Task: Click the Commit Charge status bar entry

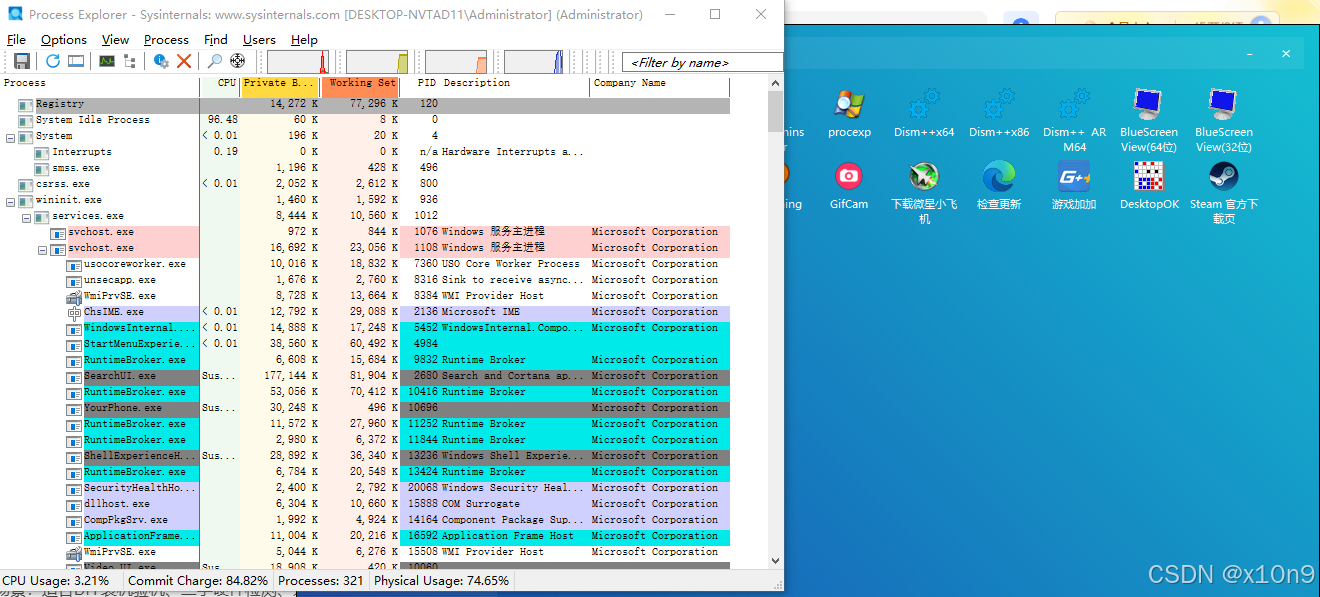Action: [197, 580]
